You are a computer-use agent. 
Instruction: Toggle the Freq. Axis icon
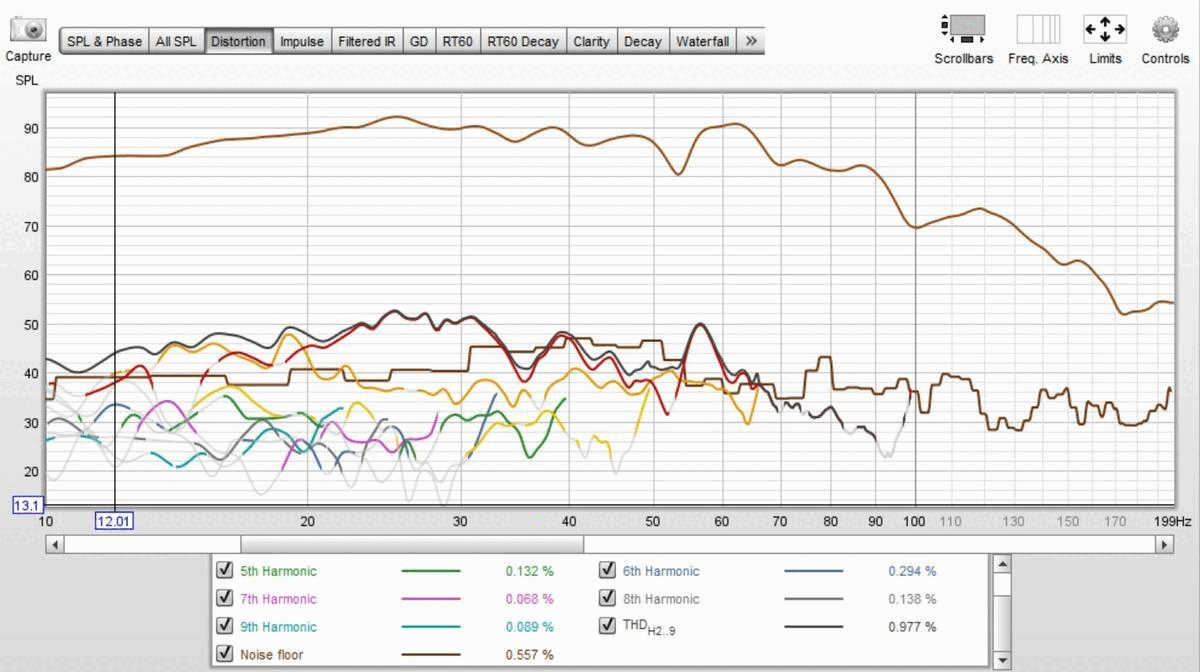[x=1038, y=28]
